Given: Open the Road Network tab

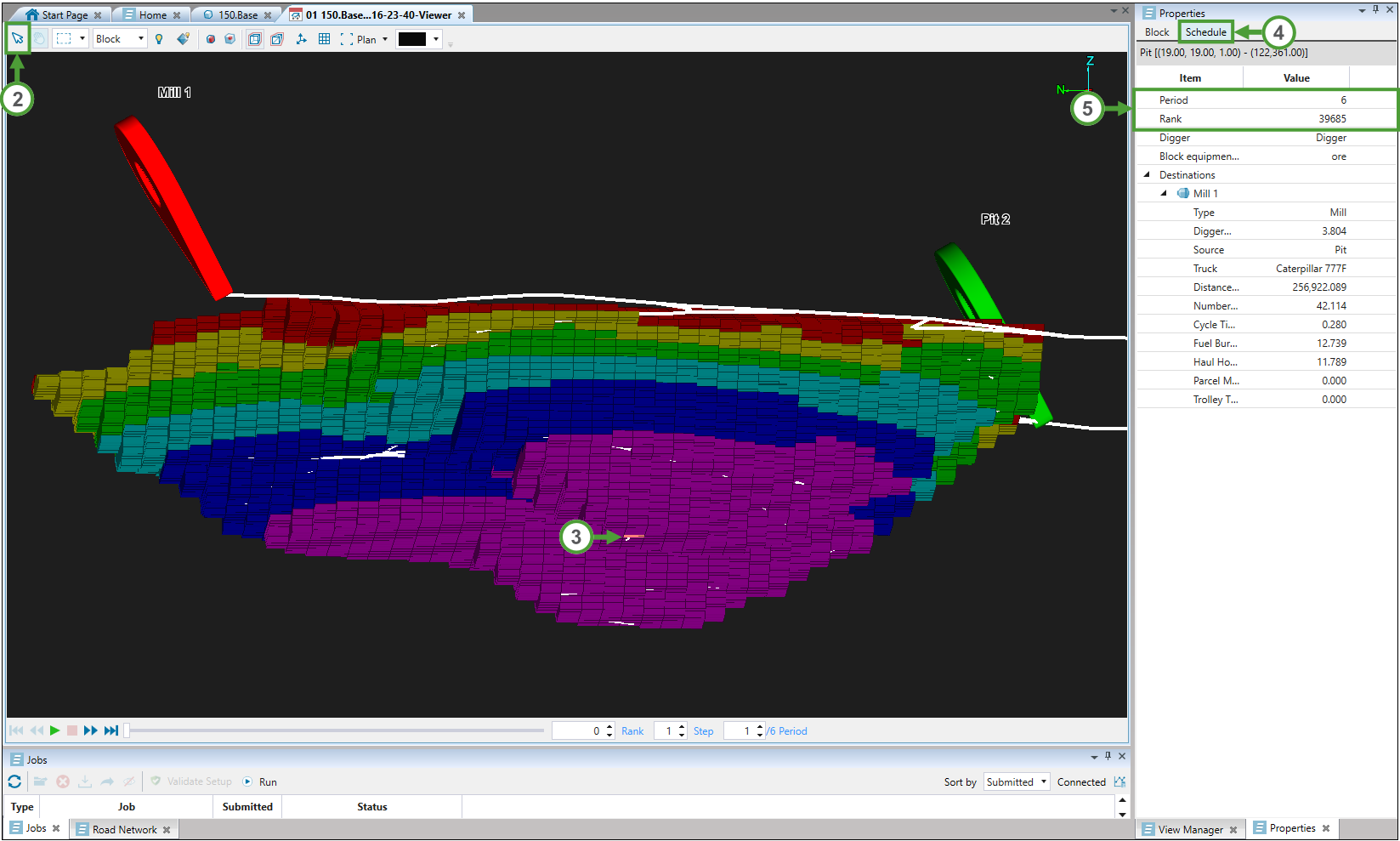Looking at the screenshot, I should [x=124, y=829].
